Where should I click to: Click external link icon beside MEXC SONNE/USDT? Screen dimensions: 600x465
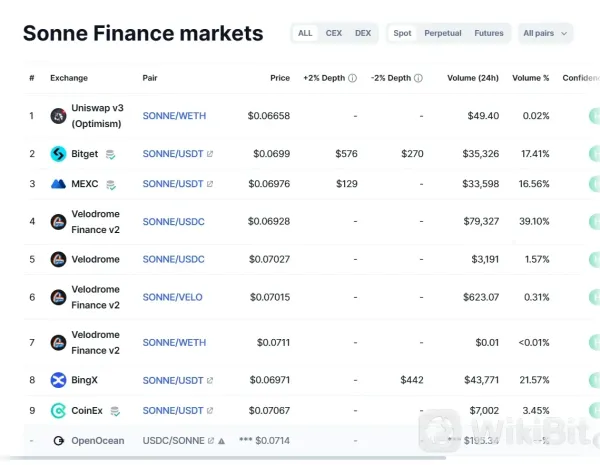click(210, 184)
